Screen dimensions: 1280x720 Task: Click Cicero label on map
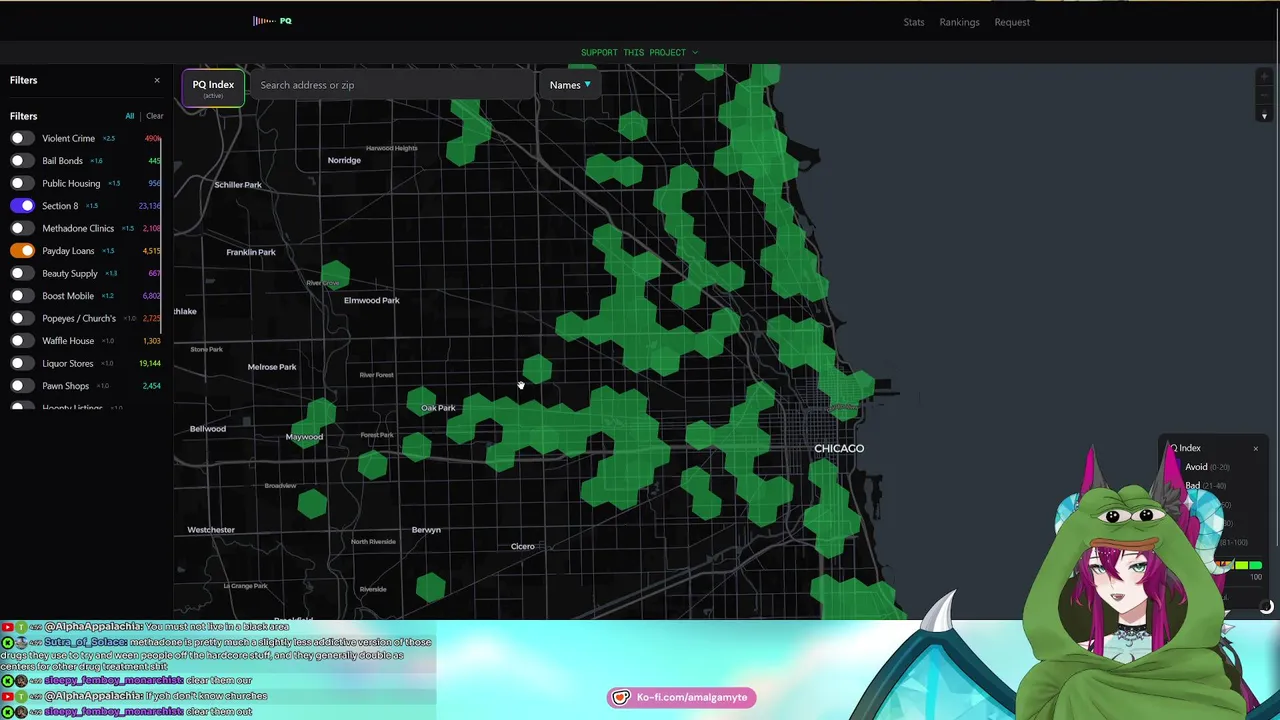click(523, 546)
